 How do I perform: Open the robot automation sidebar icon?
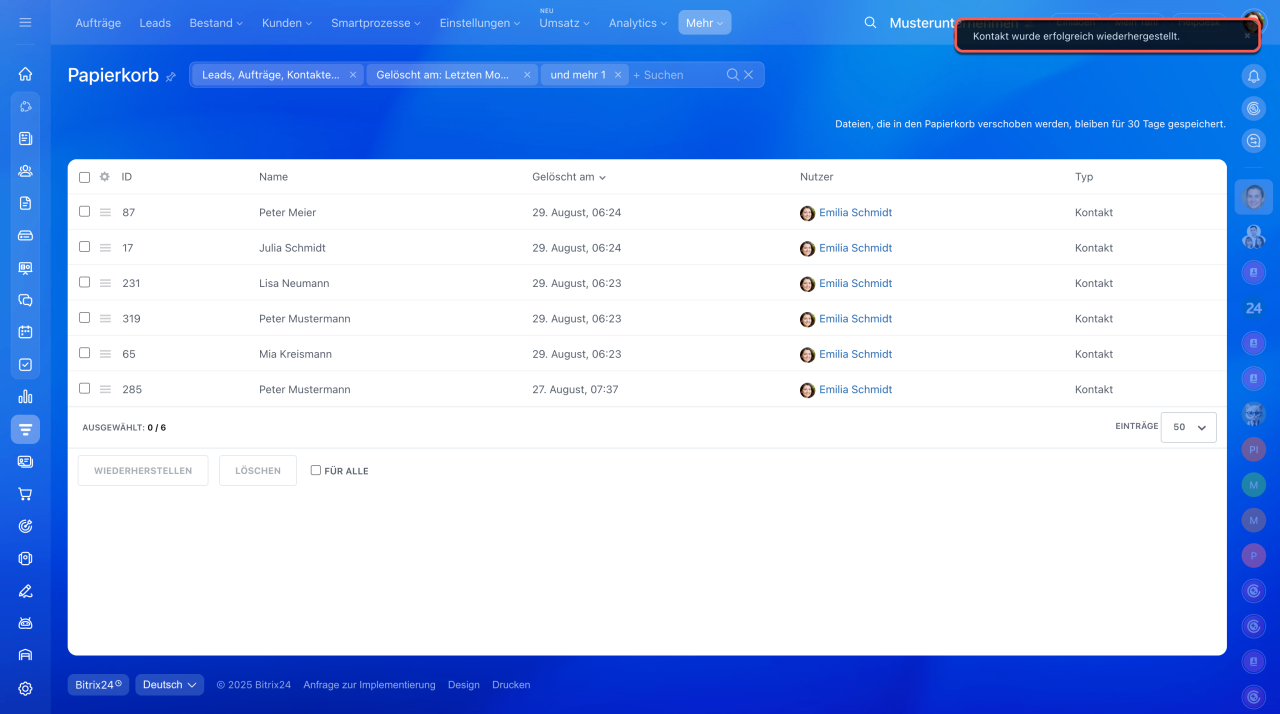(25, 623)
